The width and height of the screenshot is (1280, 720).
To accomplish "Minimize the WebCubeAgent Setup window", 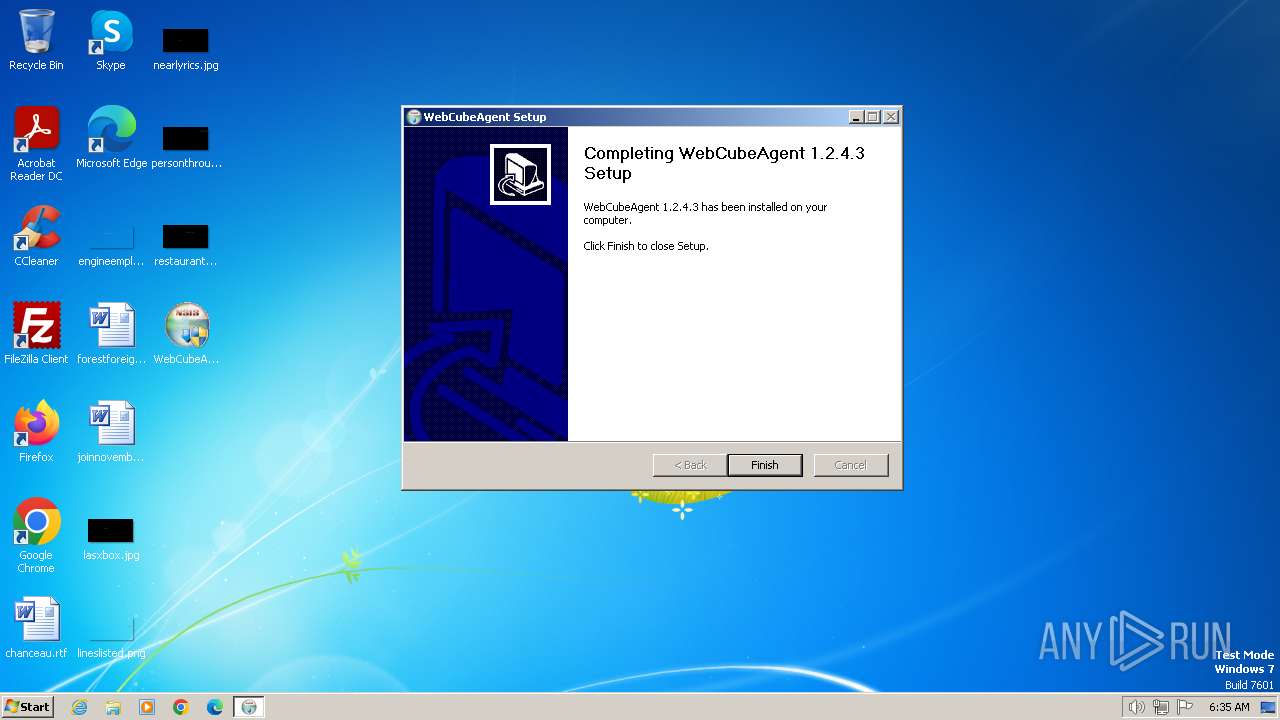I will coord(856,117).
